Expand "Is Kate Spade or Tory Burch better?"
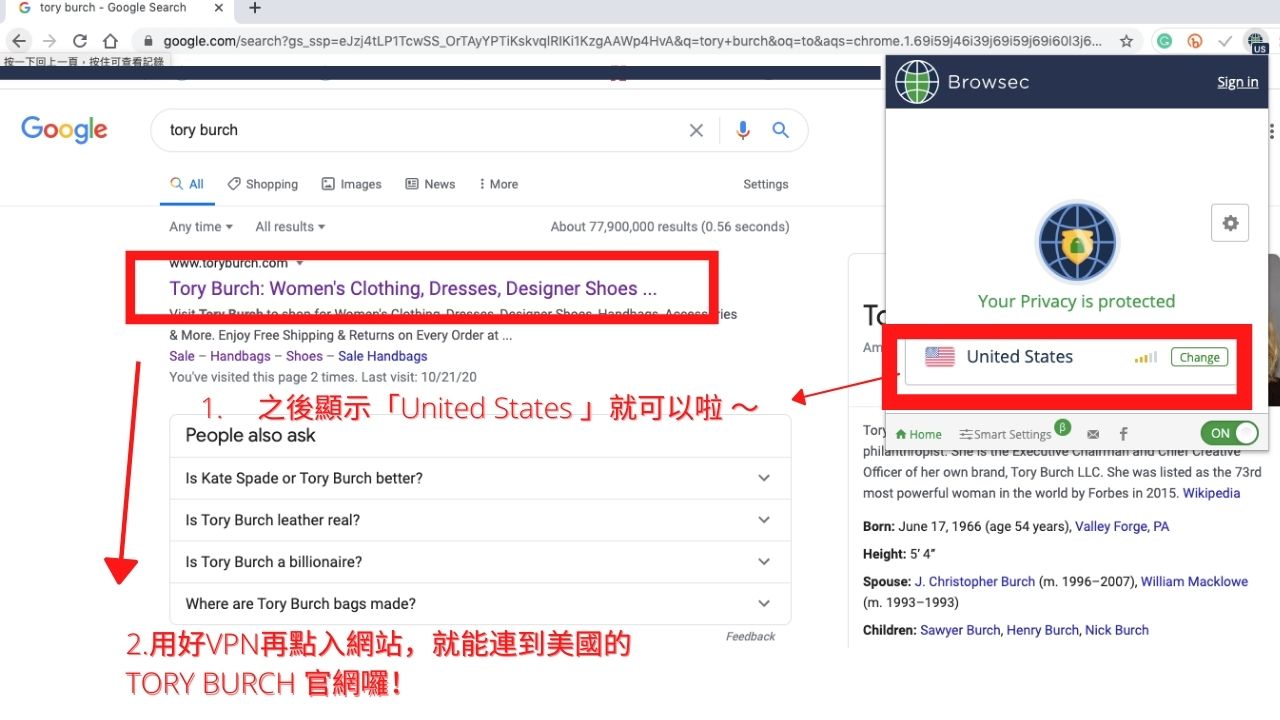The width and height of the screenshot is (1280, 720). 480,478
